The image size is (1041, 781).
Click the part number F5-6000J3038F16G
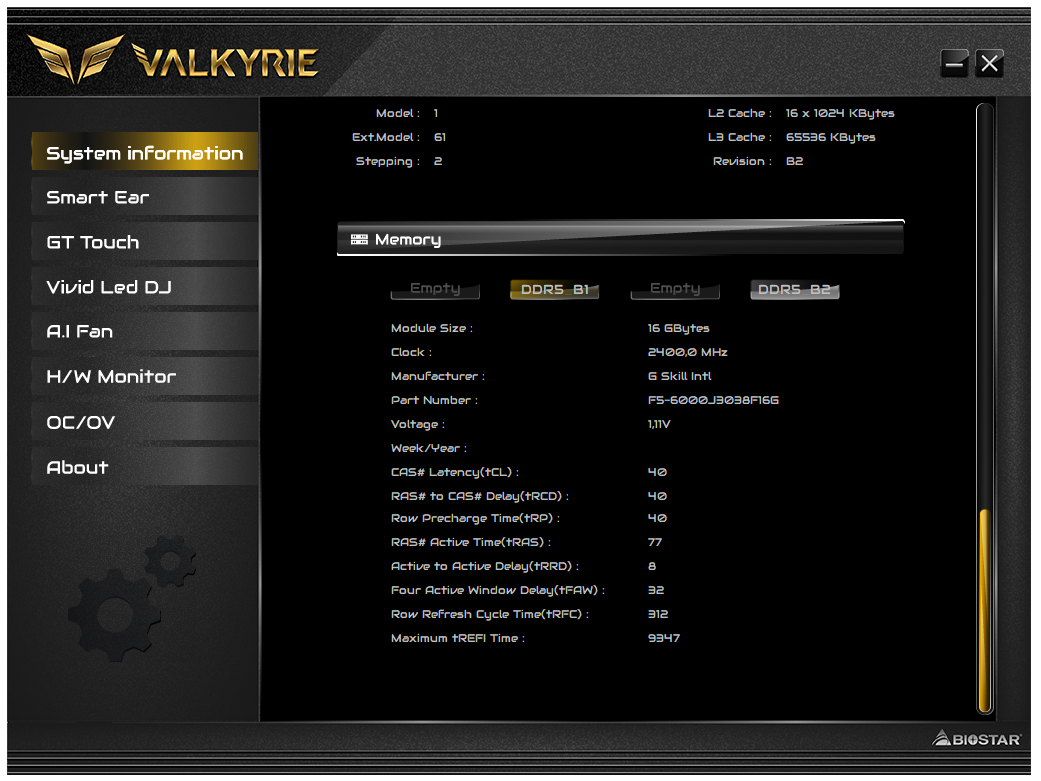(713, 400)
